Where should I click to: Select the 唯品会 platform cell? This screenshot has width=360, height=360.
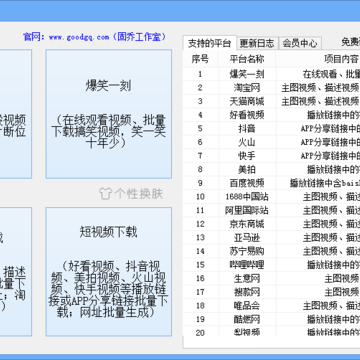tap(247, 306)
